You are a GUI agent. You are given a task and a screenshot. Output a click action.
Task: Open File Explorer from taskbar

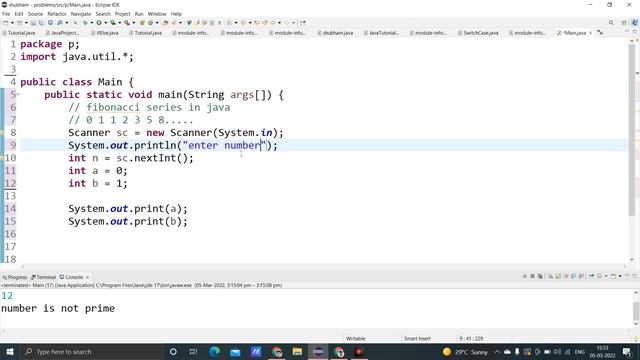point(297,351)
